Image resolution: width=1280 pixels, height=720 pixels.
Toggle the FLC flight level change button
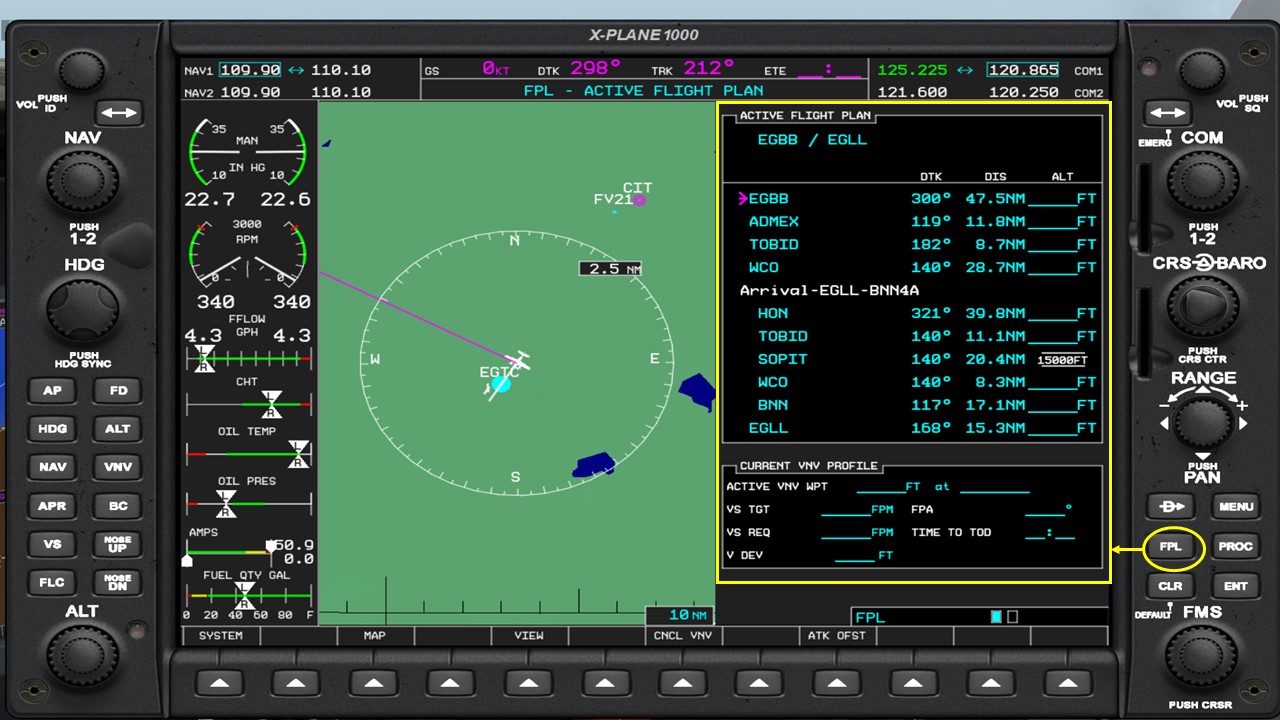(x=52, y=582)
